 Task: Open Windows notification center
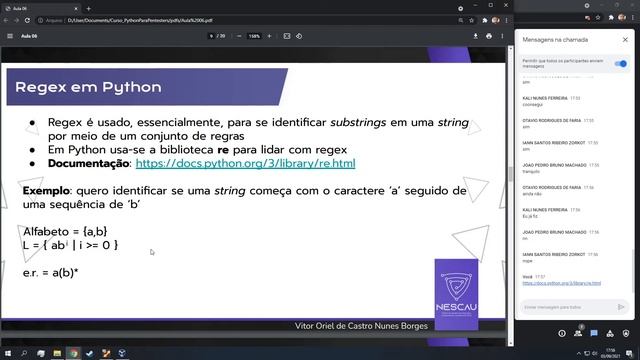tap(630, 353)
